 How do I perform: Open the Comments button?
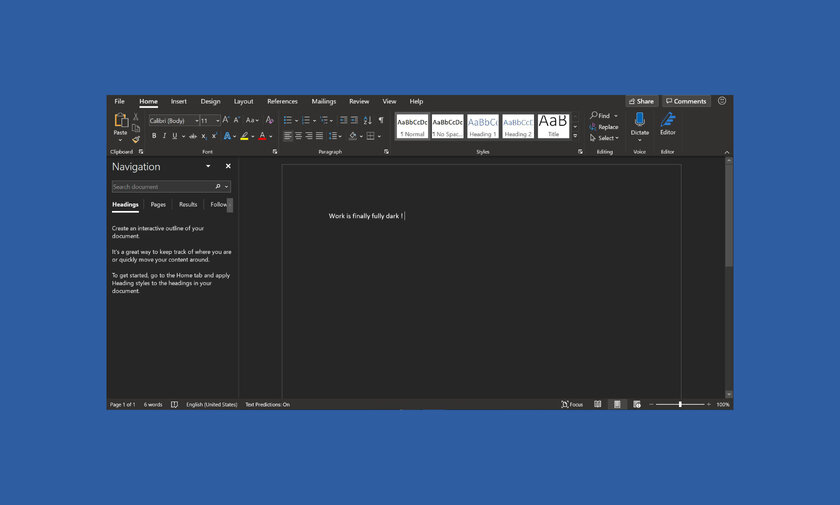686,101
